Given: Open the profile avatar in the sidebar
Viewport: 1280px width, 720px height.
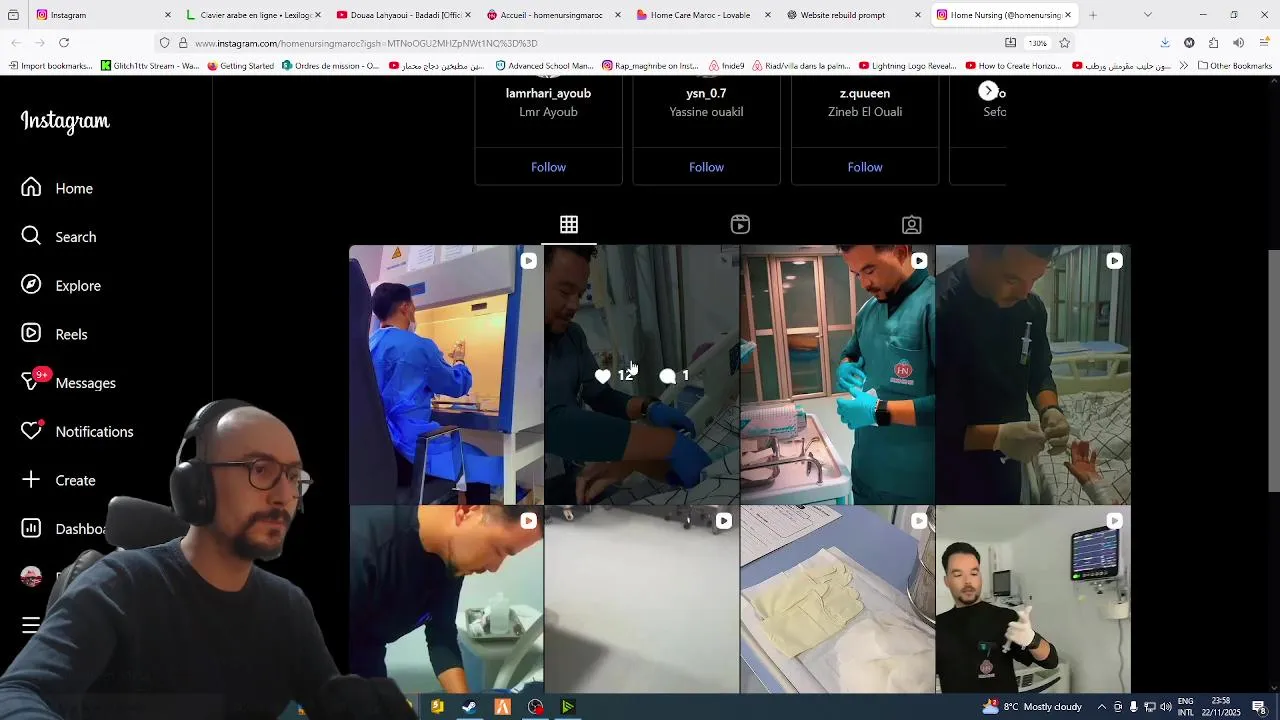Looking at the screenshot, I should (x=31, y=577).
